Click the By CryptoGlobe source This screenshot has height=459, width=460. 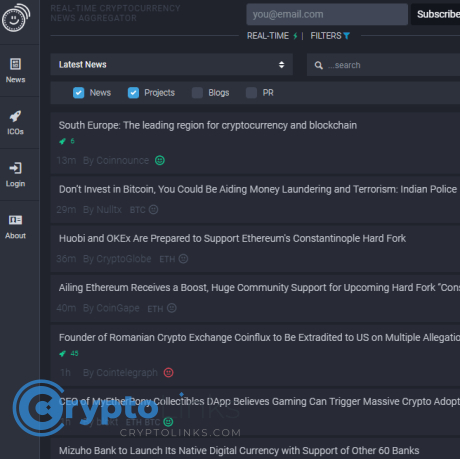click(117, 259)
